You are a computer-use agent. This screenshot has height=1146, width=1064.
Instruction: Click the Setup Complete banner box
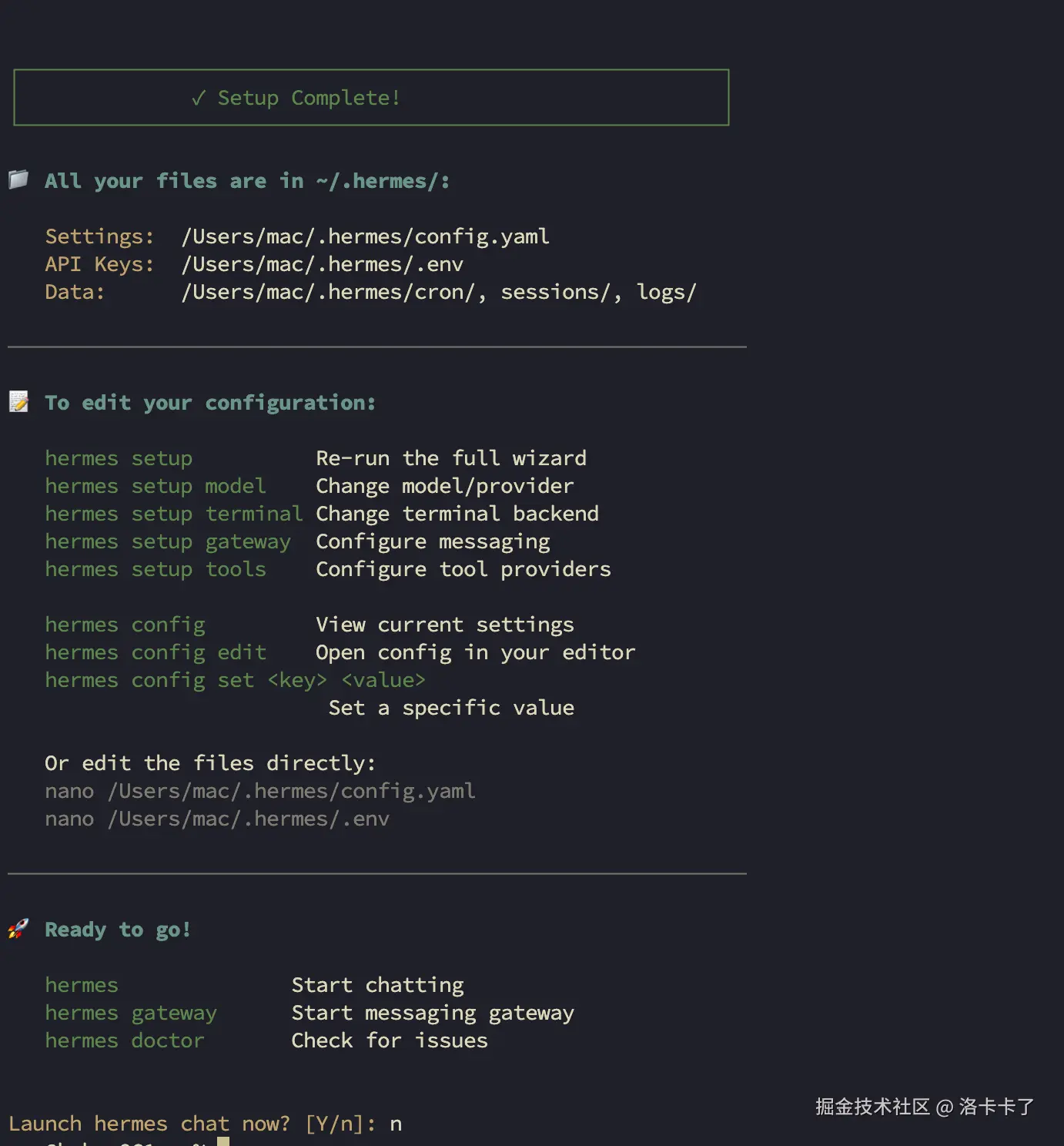(371, 97)
